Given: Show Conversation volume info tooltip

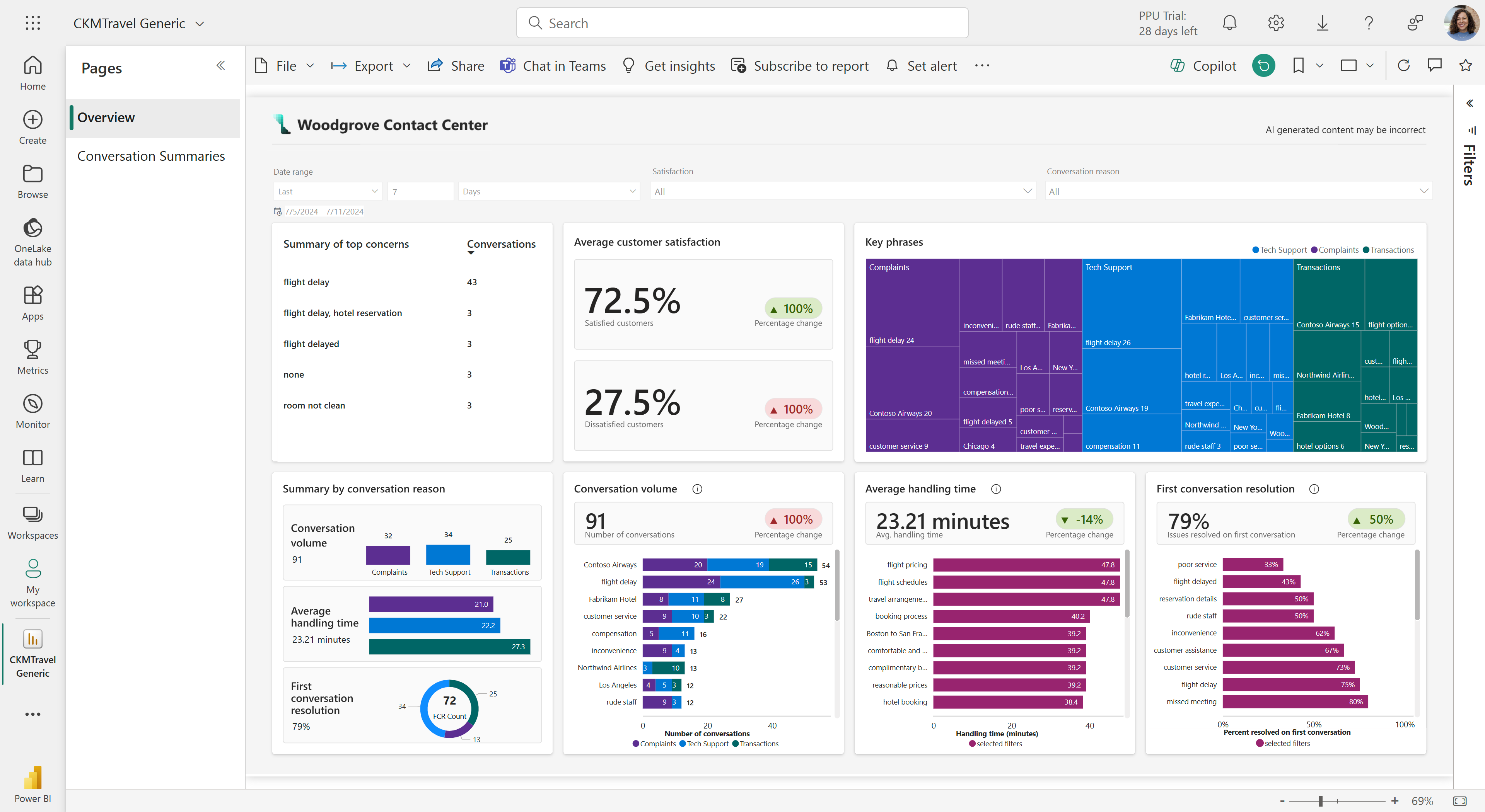Looking at the screenshot, I should click(x=697, y=489).
